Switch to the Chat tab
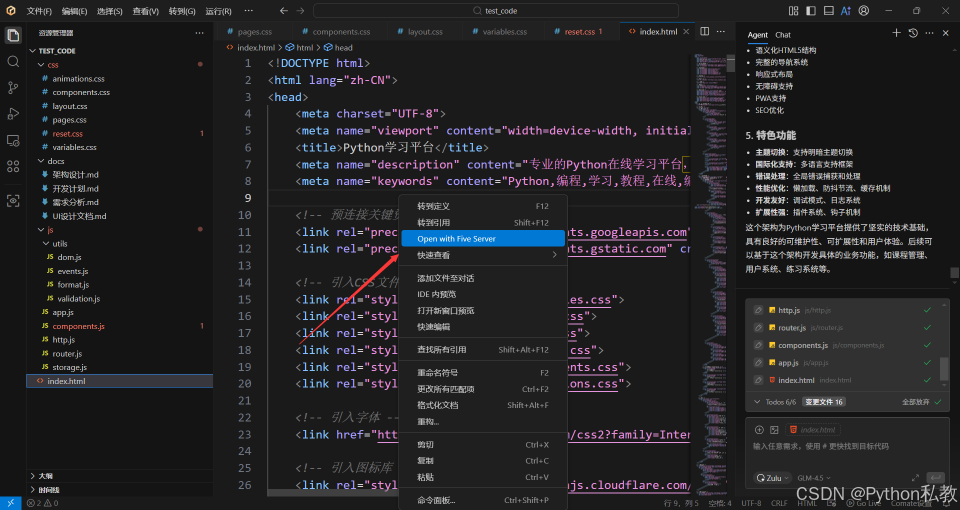 (783, 35)
